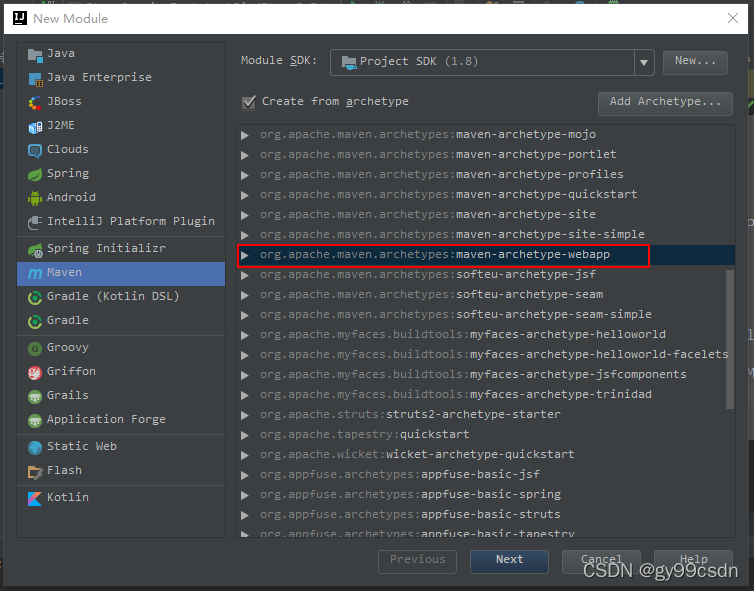Select myfaces-archetype-jsfcomponents entry

486,375
